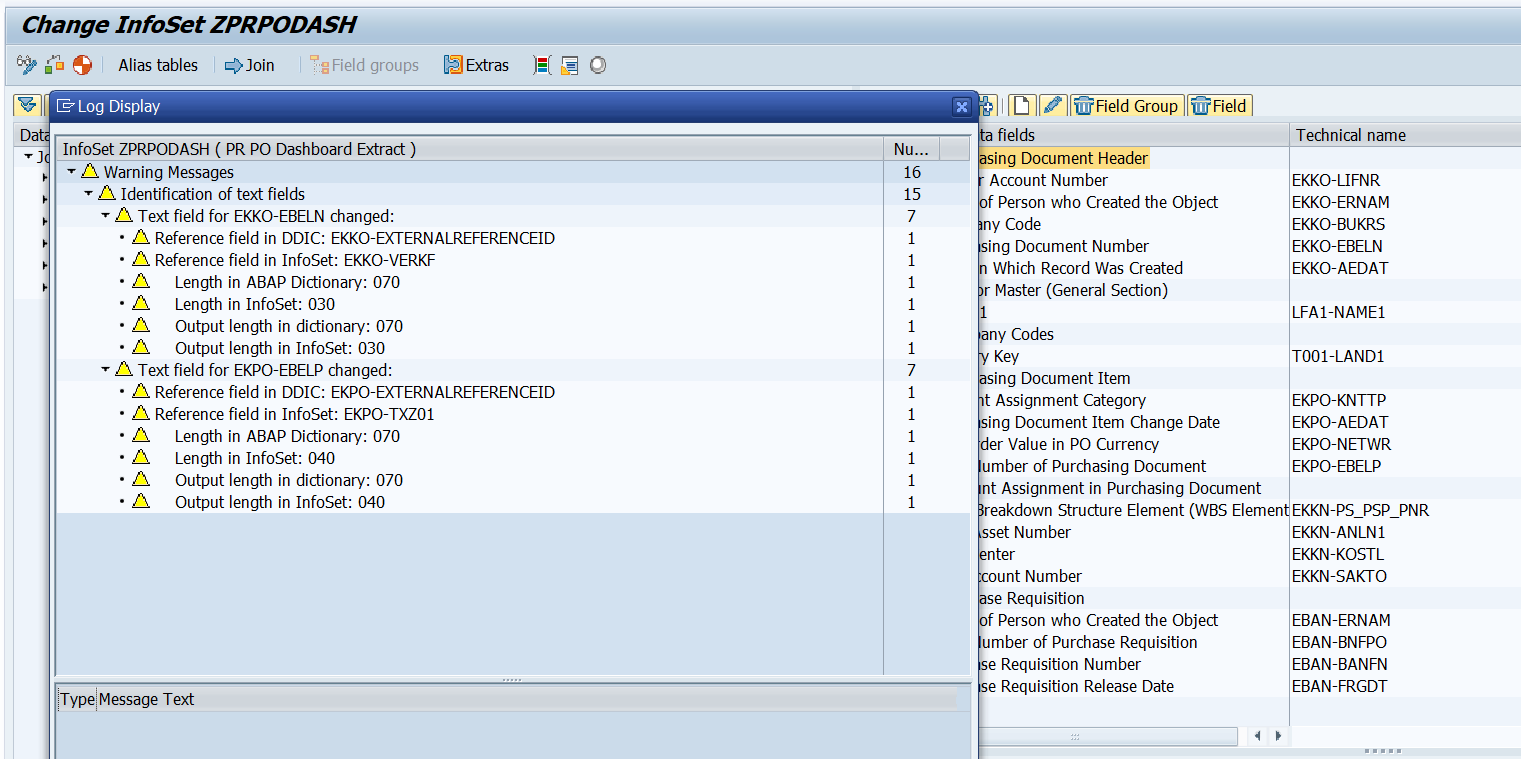
Task: Collapse the Warning Messages node
Action: tap(70, 172)
